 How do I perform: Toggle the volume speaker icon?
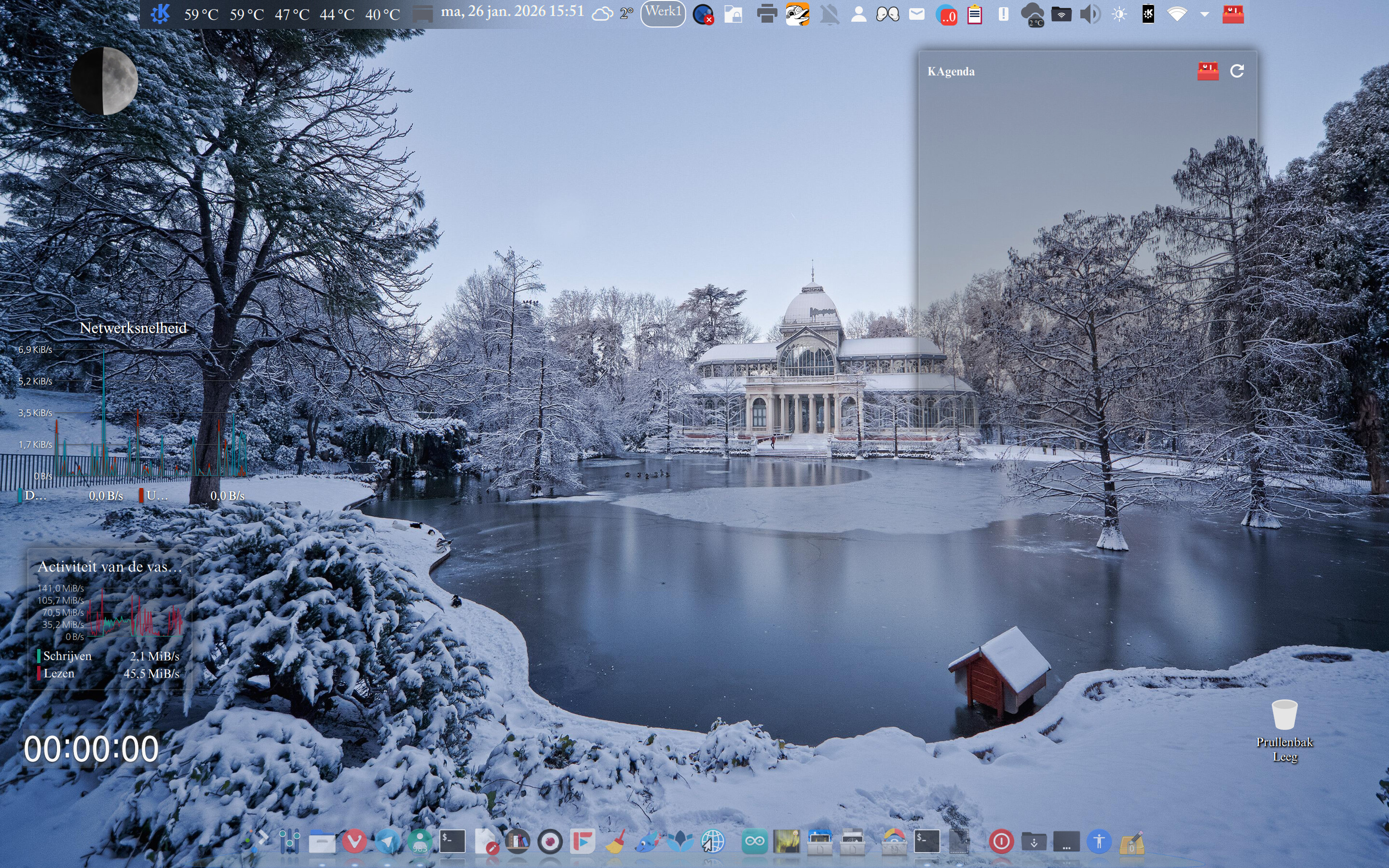1089,14
